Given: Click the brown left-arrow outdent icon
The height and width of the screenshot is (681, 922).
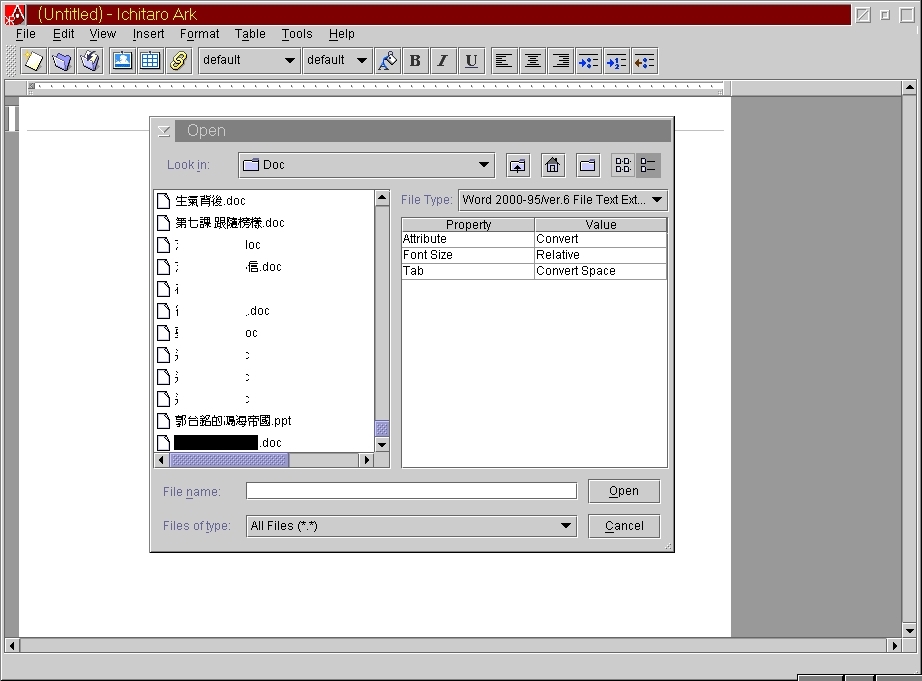Looking at the screenshot, I should tap(644, 61).
